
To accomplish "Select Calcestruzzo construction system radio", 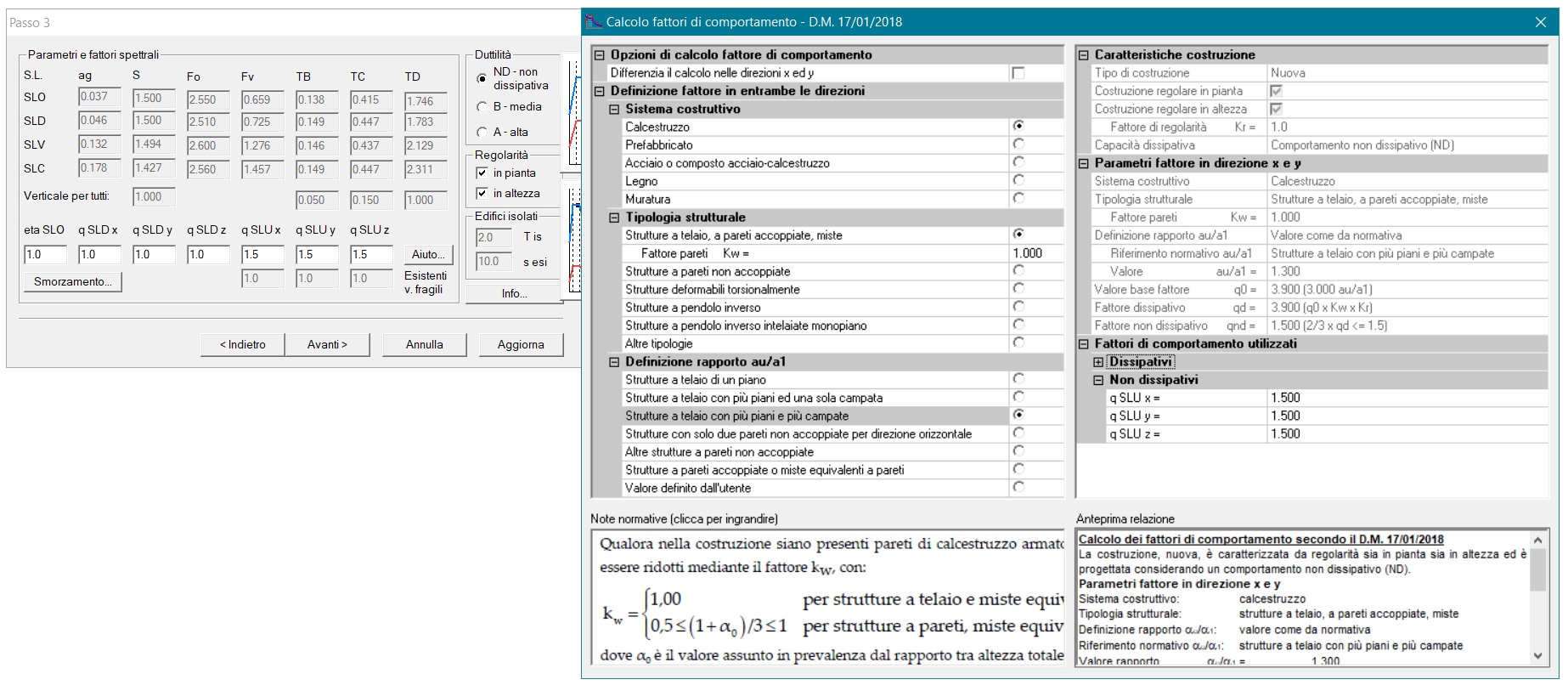I will (1018, 126).
